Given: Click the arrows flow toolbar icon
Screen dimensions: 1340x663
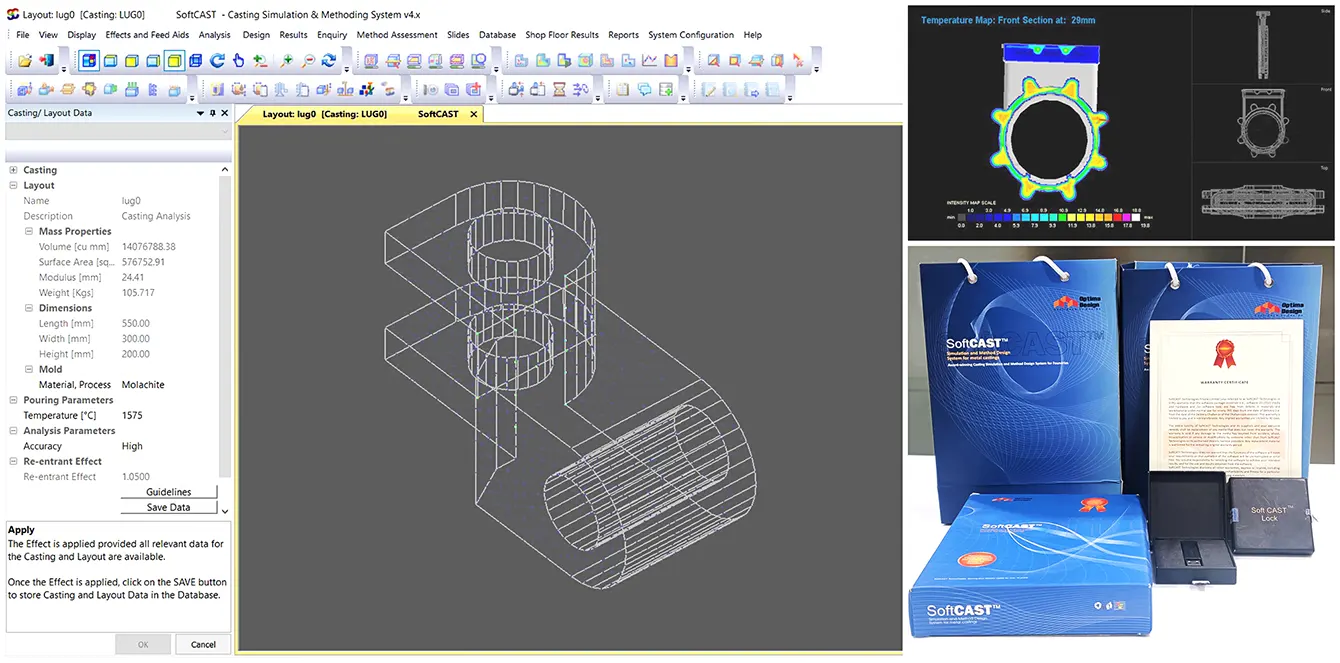Looking at the screenshot, I should pos(581,89).
